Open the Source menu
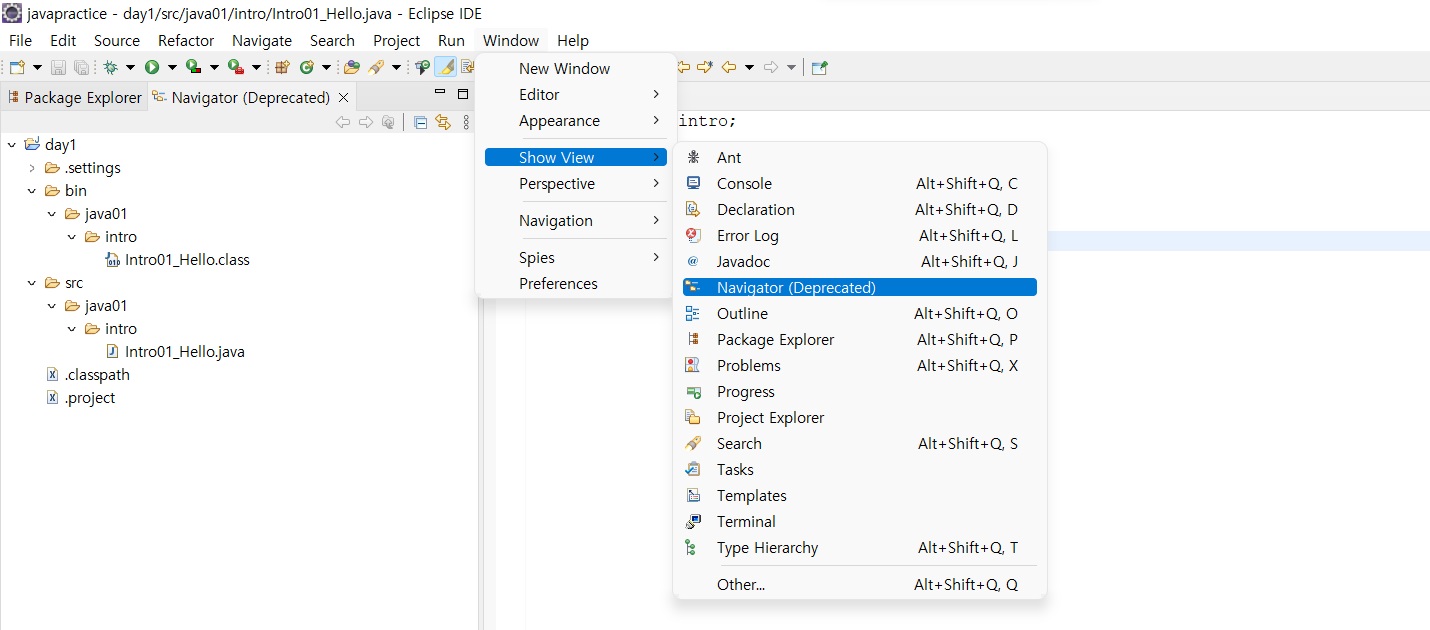Viewport: 1430px width, 630px height. point(117,41)
